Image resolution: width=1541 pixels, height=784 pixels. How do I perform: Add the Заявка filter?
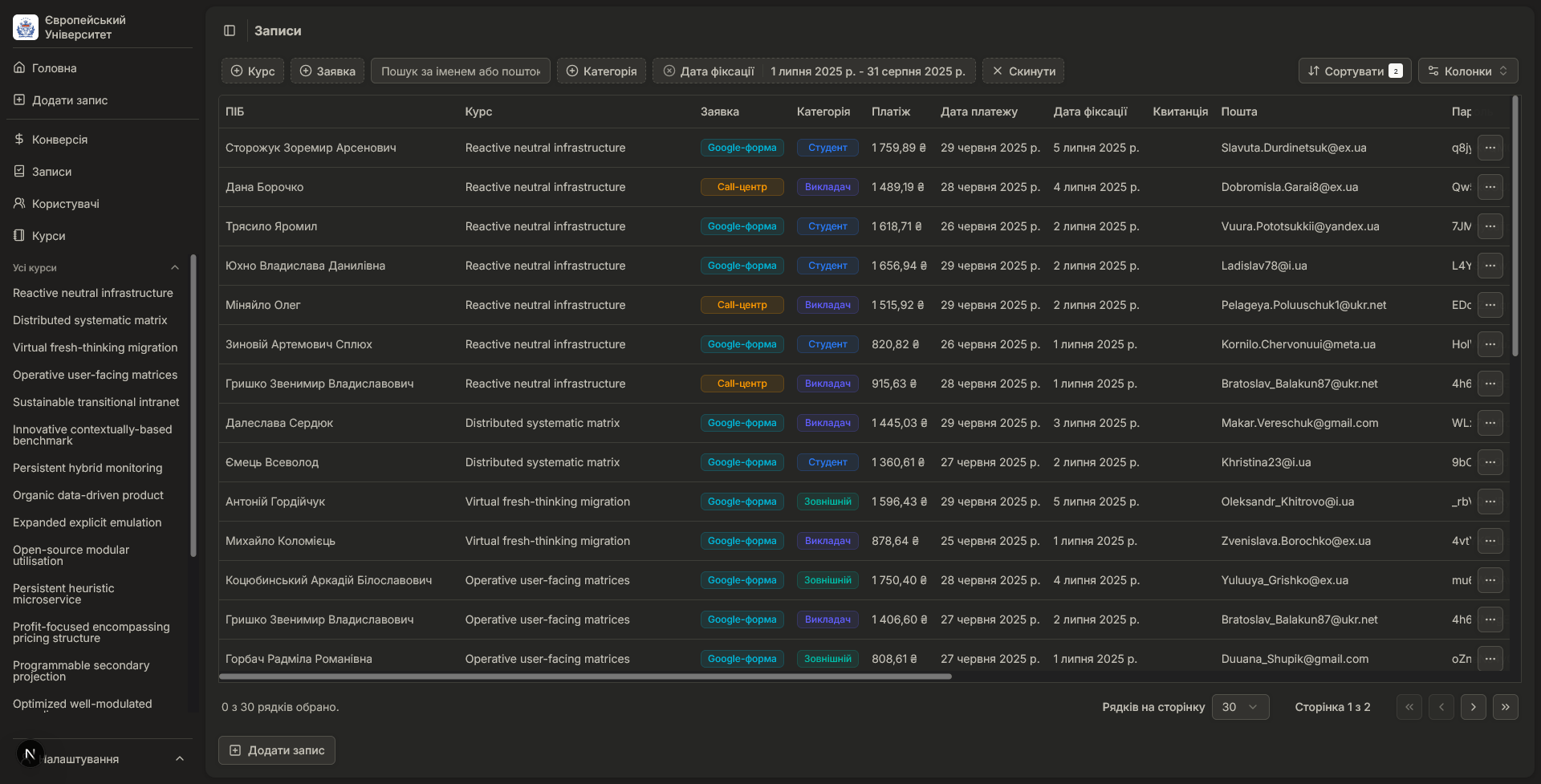click(x=327, y=71)
